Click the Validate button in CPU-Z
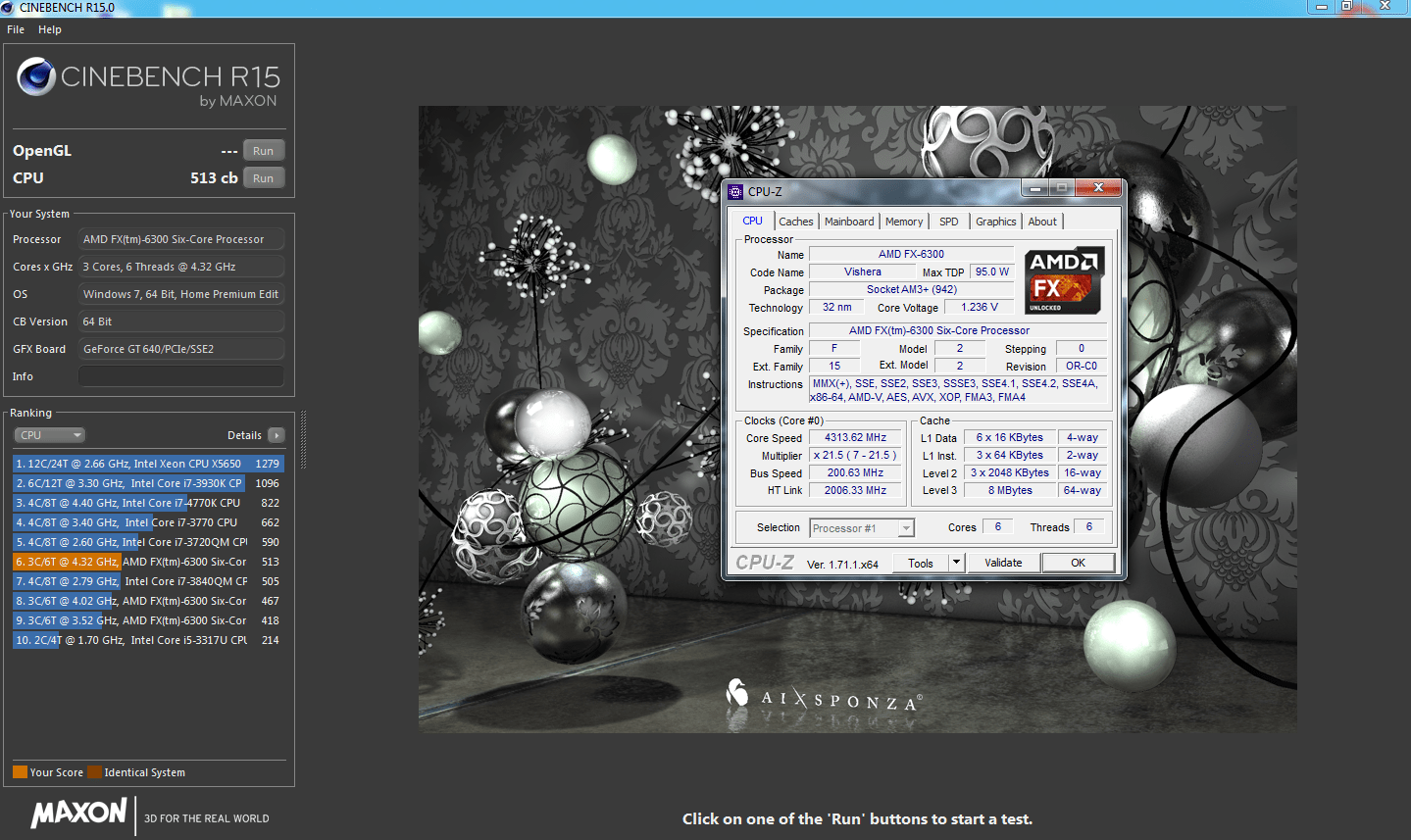Viewport: 1411px width, 840px height. (x=1003, y=563)
